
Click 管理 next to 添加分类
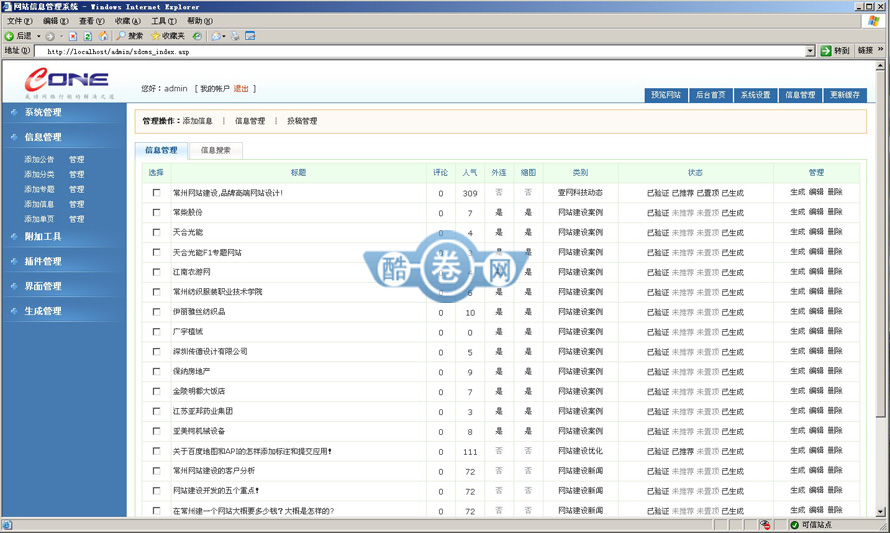click(77, 174)
